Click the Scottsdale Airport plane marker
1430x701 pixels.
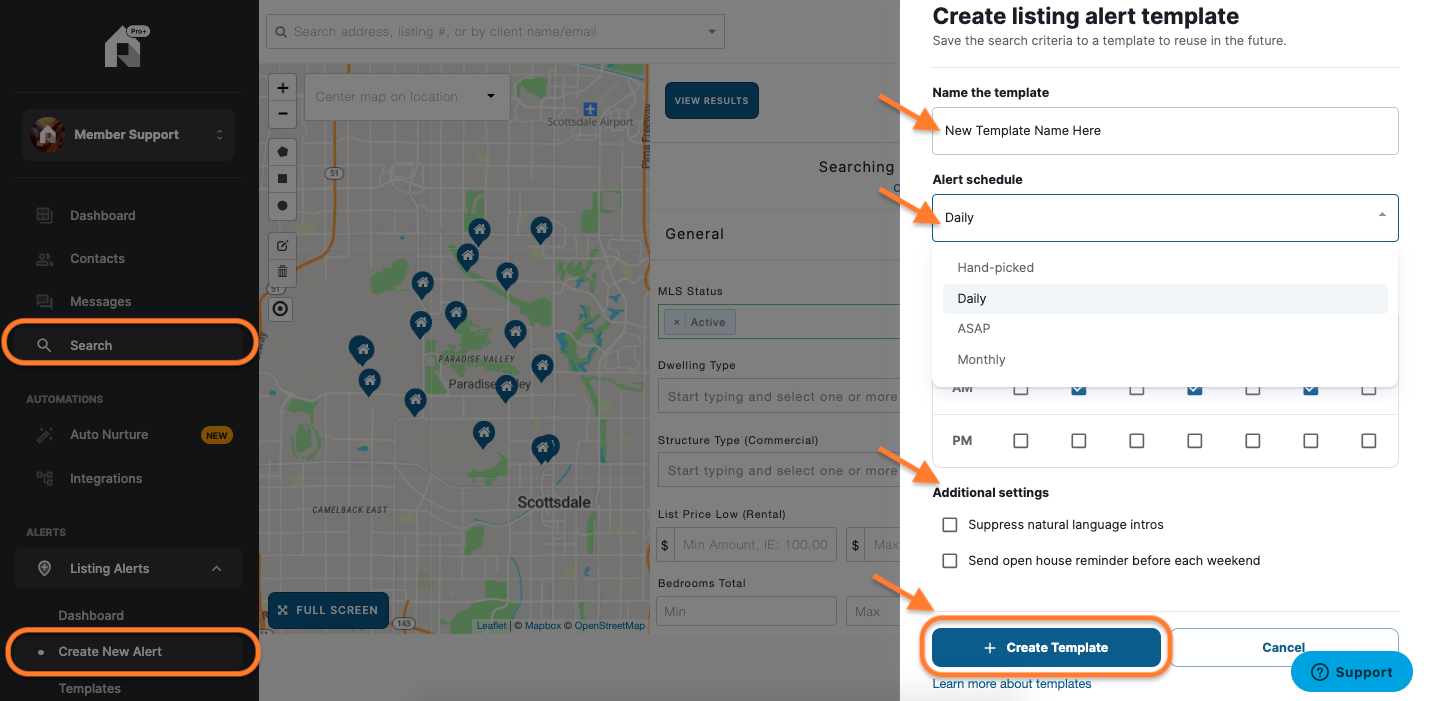coord(589,108)
